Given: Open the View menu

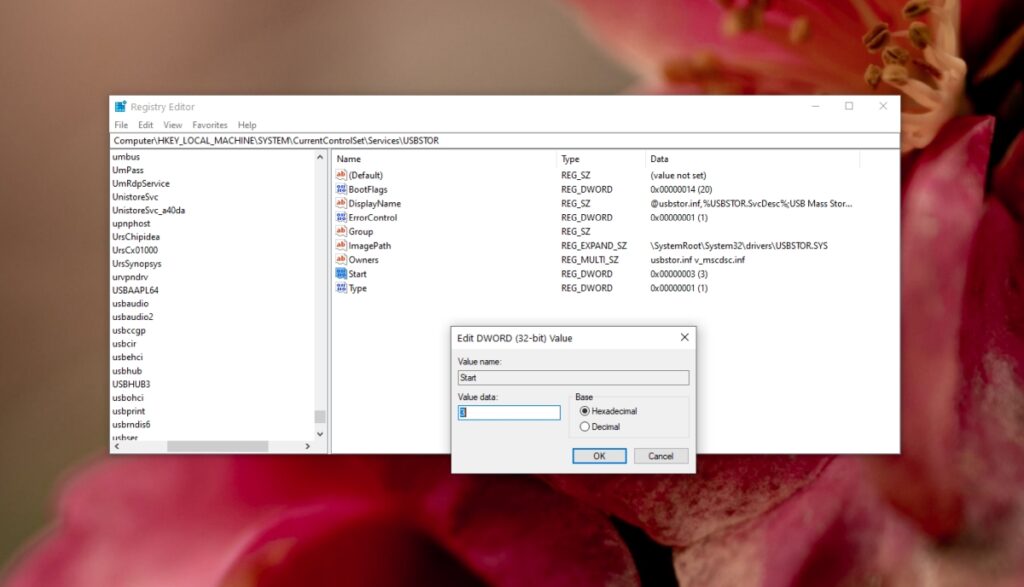Looking at the screenshot, I should [x=172, y=124].
